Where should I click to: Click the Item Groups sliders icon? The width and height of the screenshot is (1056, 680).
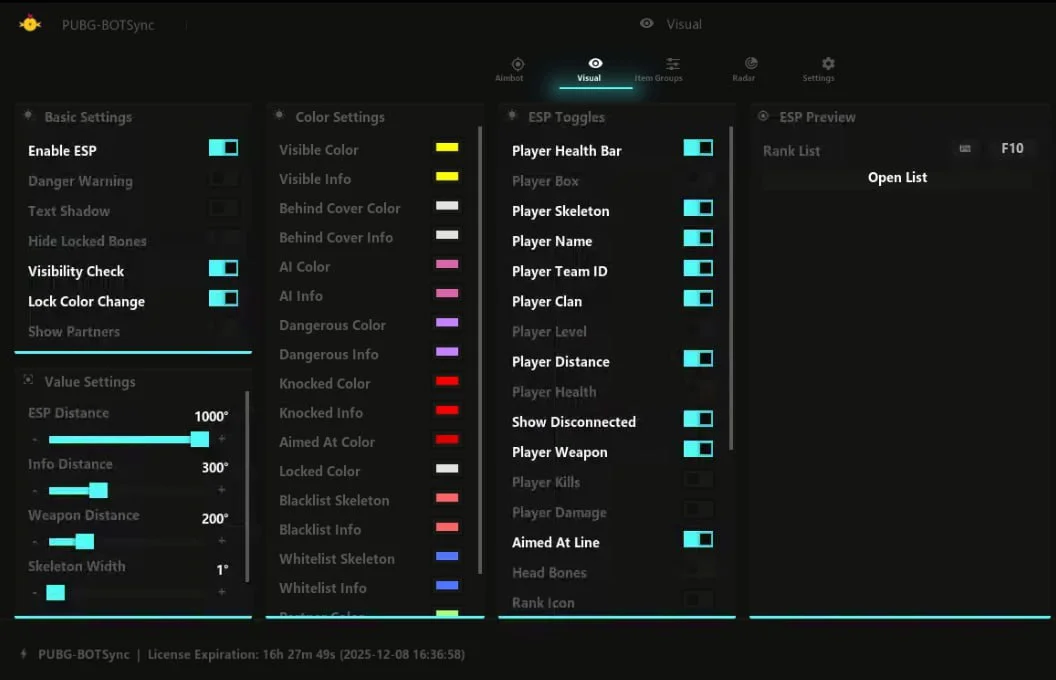(673, 64)
